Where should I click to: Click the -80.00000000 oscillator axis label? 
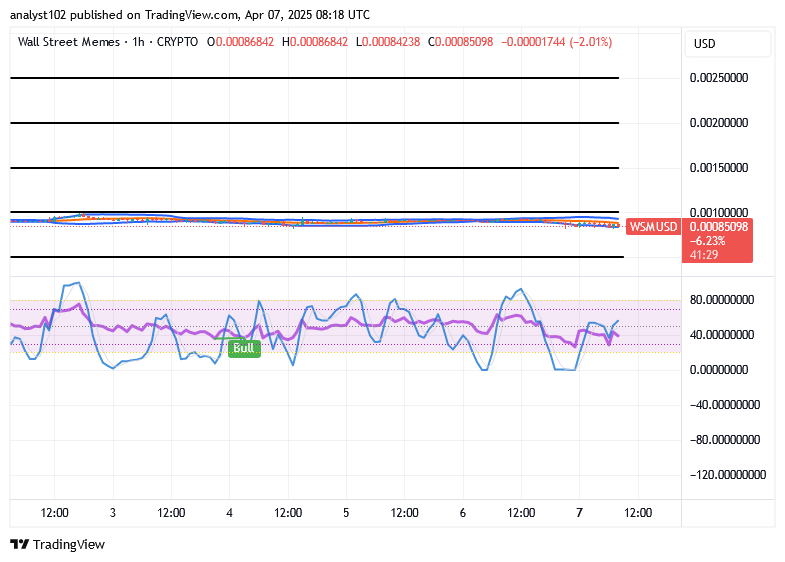click(725, 439)
